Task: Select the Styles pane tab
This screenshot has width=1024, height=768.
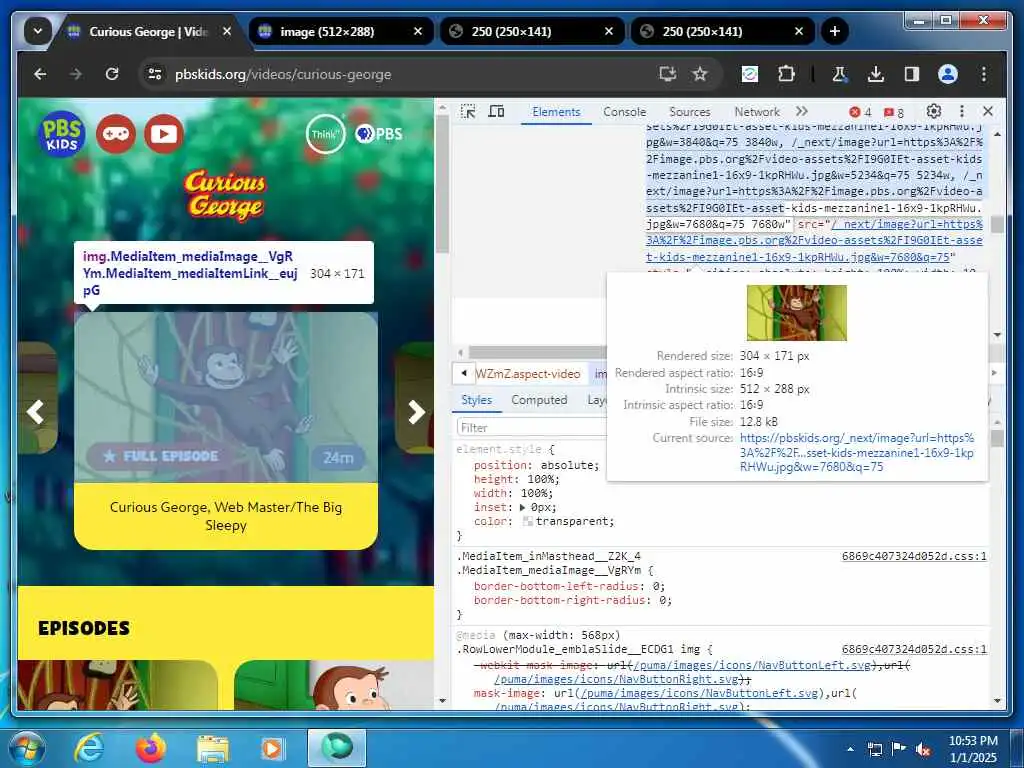Action: click(476, 400)
